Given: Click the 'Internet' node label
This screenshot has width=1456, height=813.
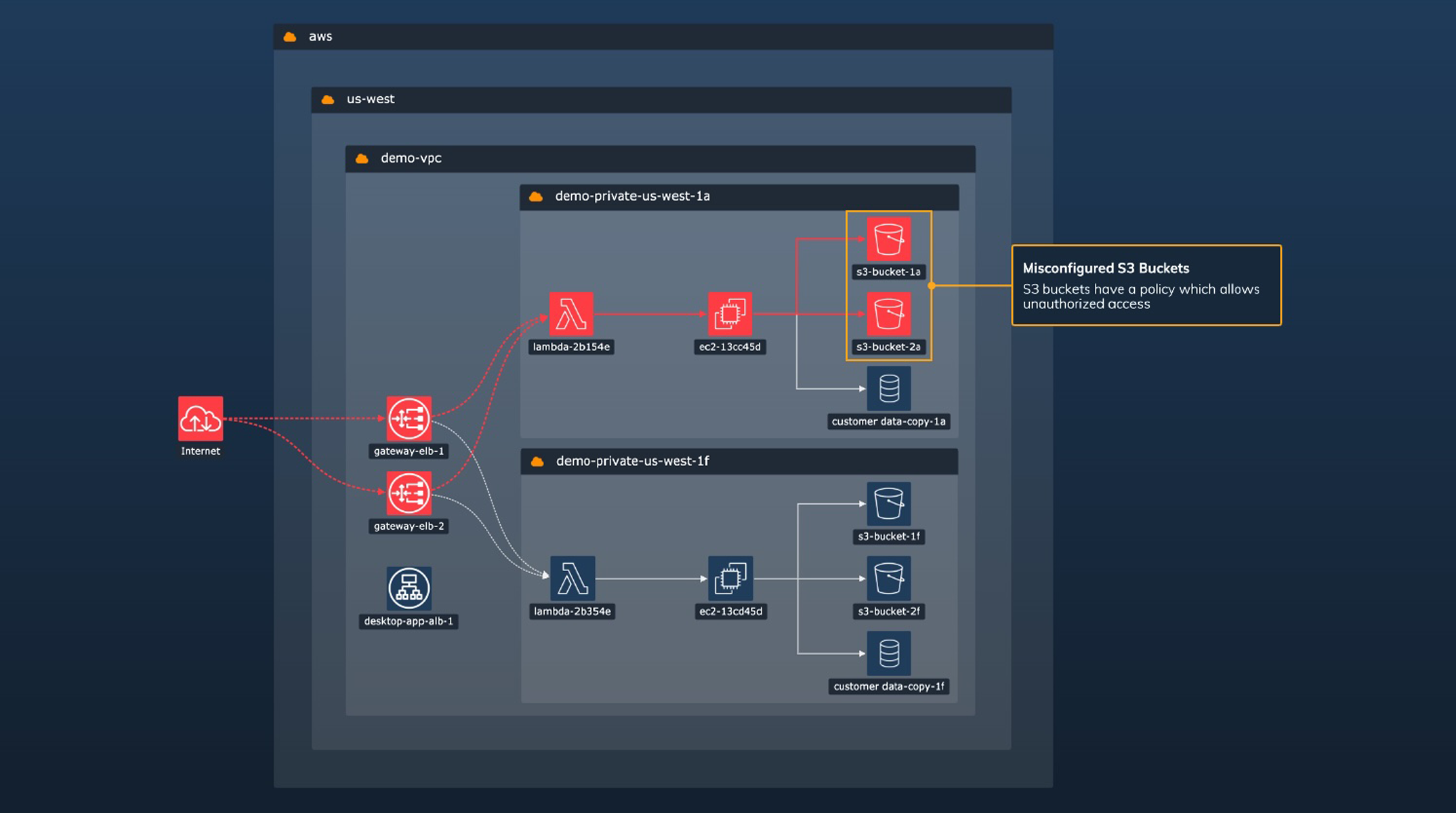Looking at the screenshot, I should click(201, 451).
